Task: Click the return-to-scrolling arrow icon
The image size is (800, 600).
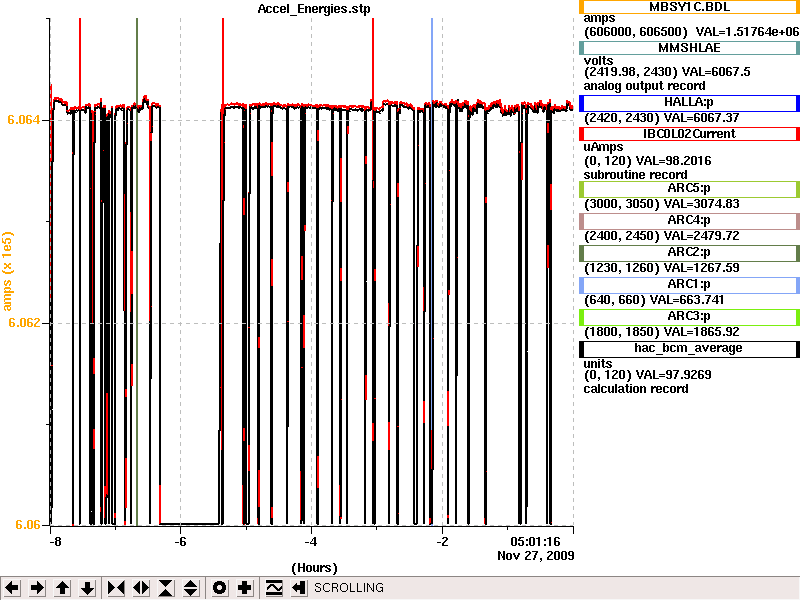Action: click(x=299, y=588)
